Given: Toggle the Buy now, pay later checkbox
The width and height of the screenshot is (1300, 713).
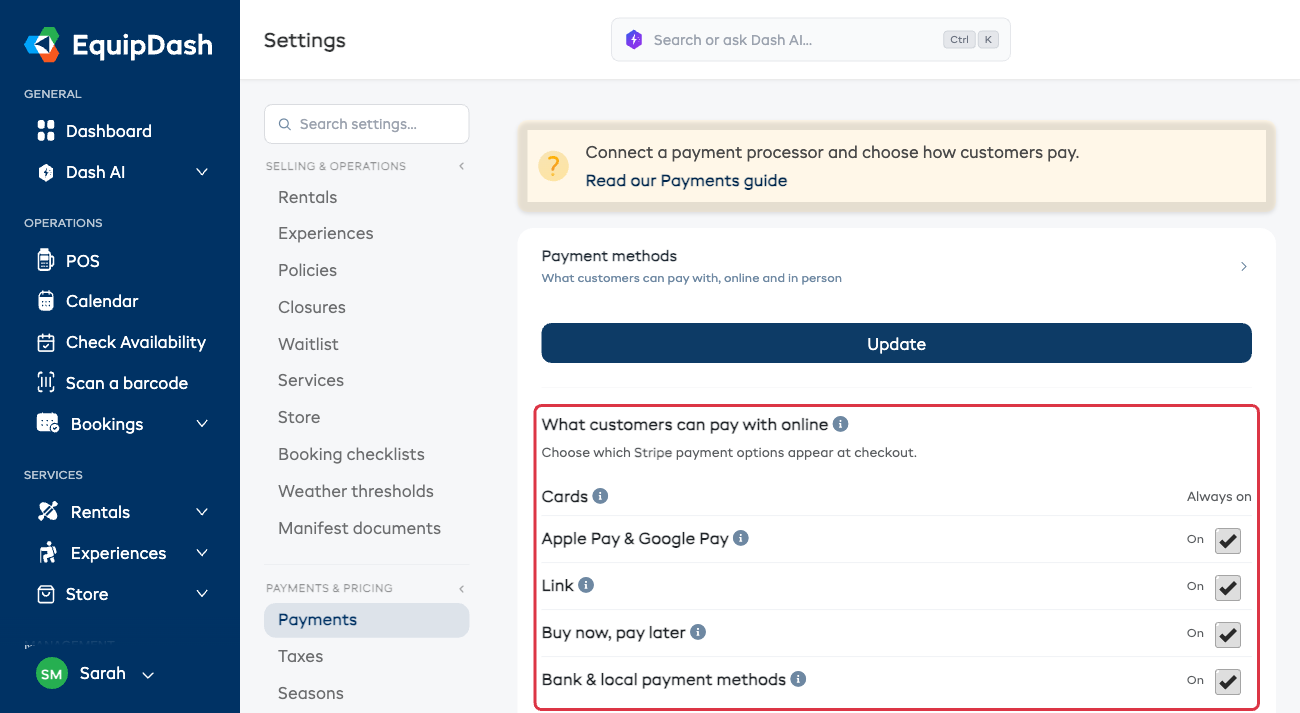Looking at the screenshot, I should [x=1228, y=634].
